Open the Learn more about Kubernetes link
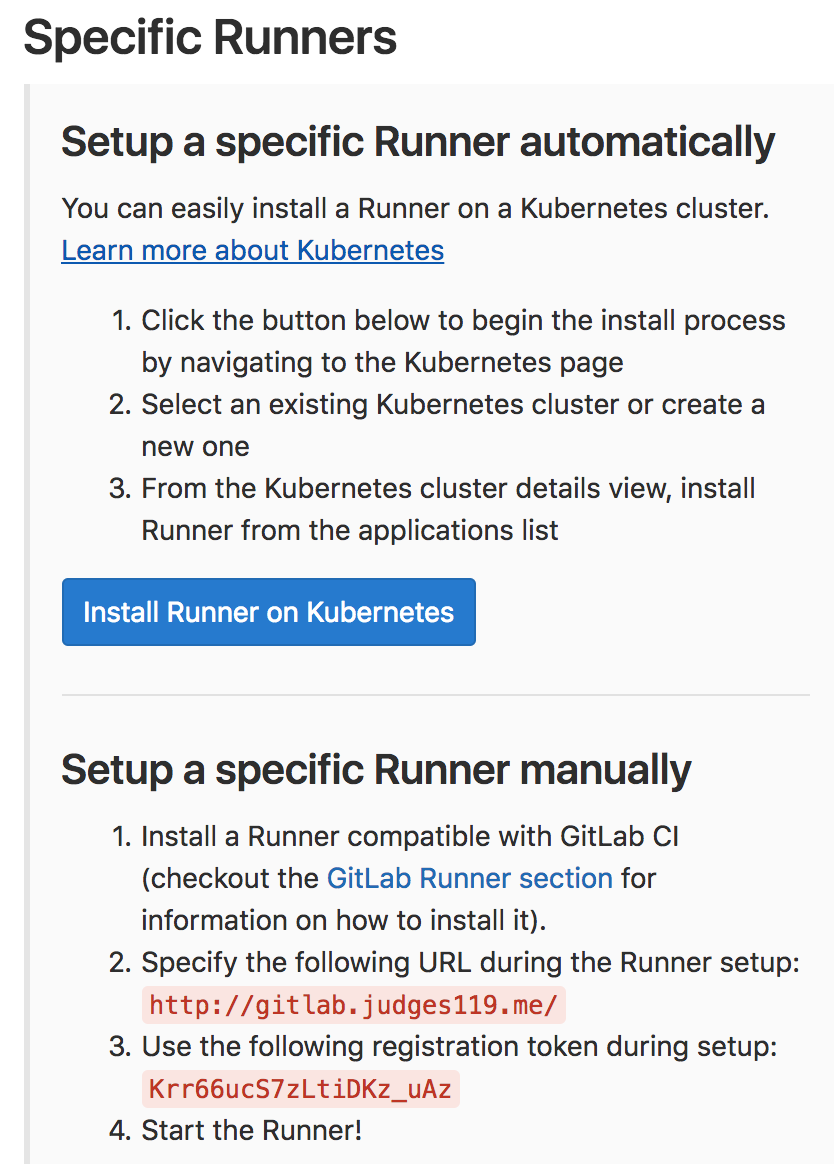 click(x=253, y=251)
